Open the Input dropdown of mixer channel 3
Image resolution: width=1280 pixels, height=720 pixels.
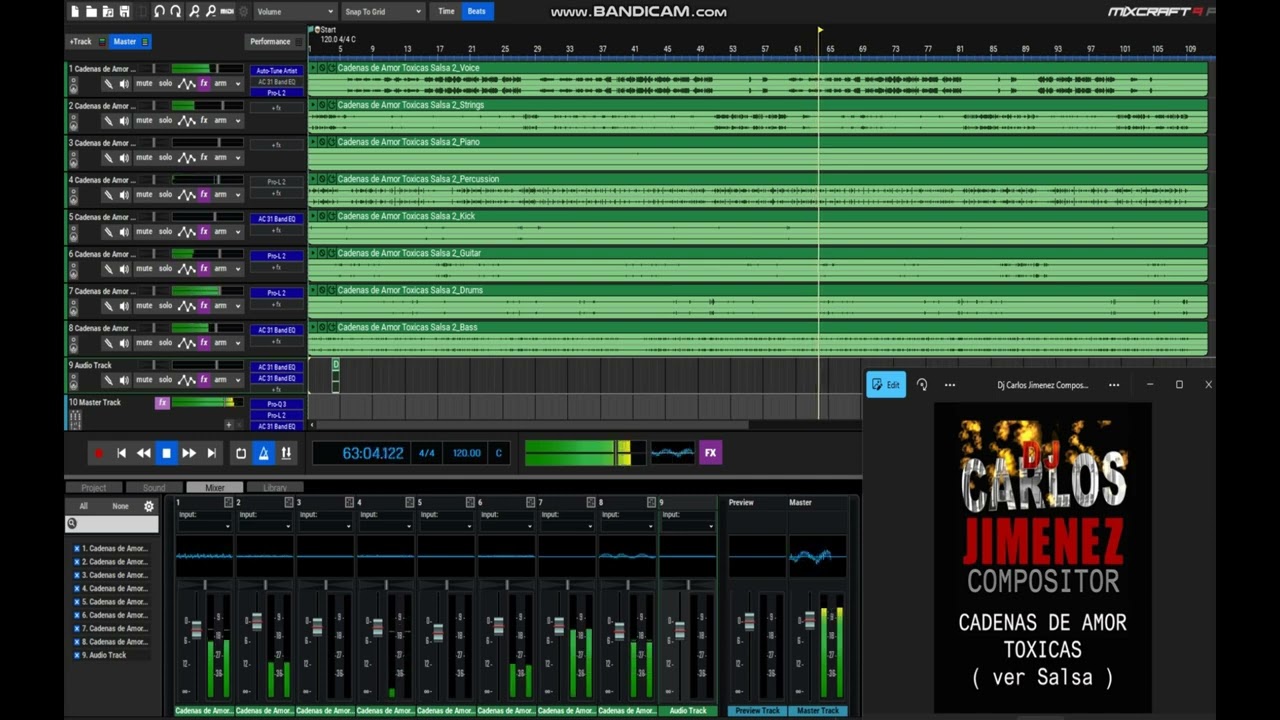point(325,526)
